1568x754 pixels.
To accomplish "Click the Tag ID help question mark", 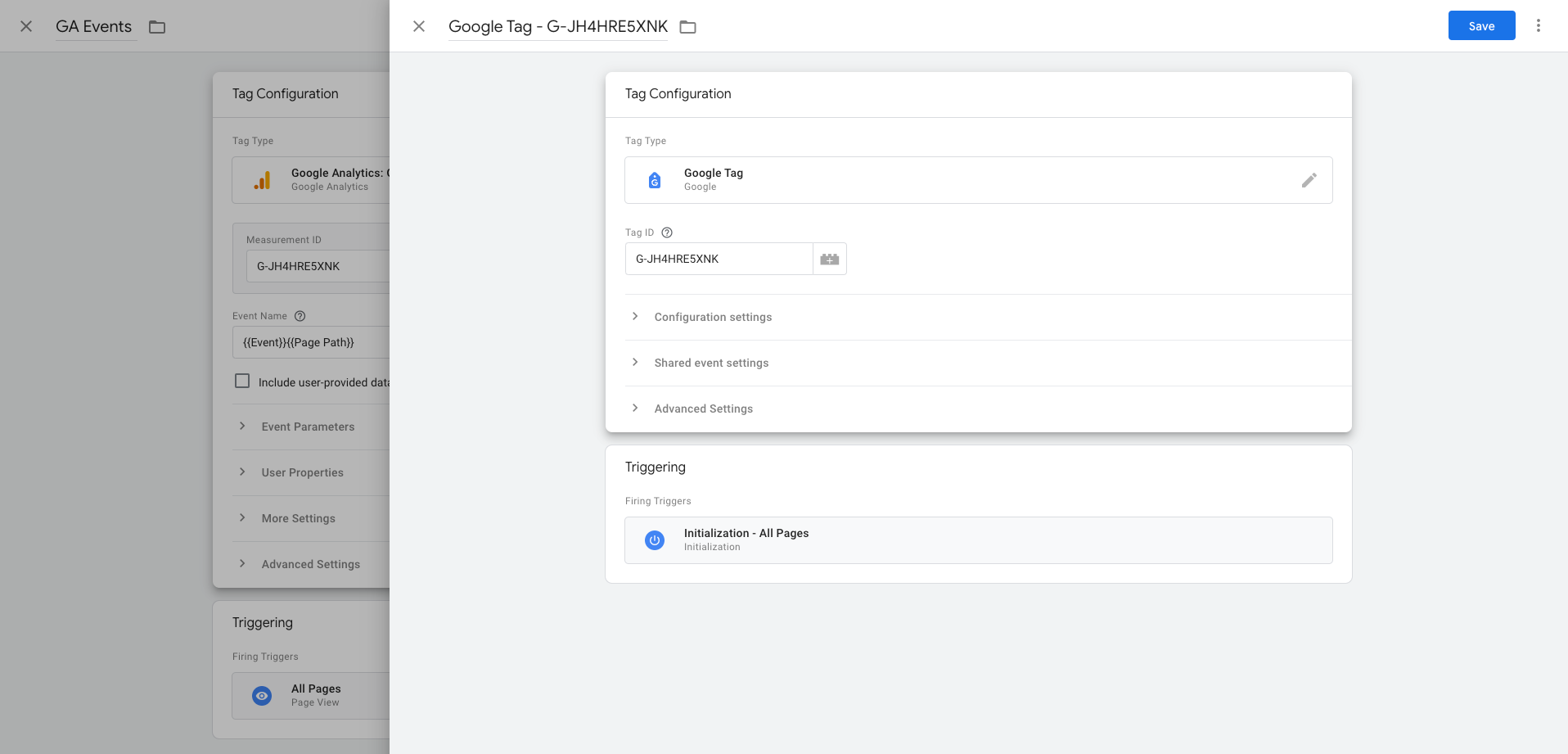I will click(x=667, y=233).
